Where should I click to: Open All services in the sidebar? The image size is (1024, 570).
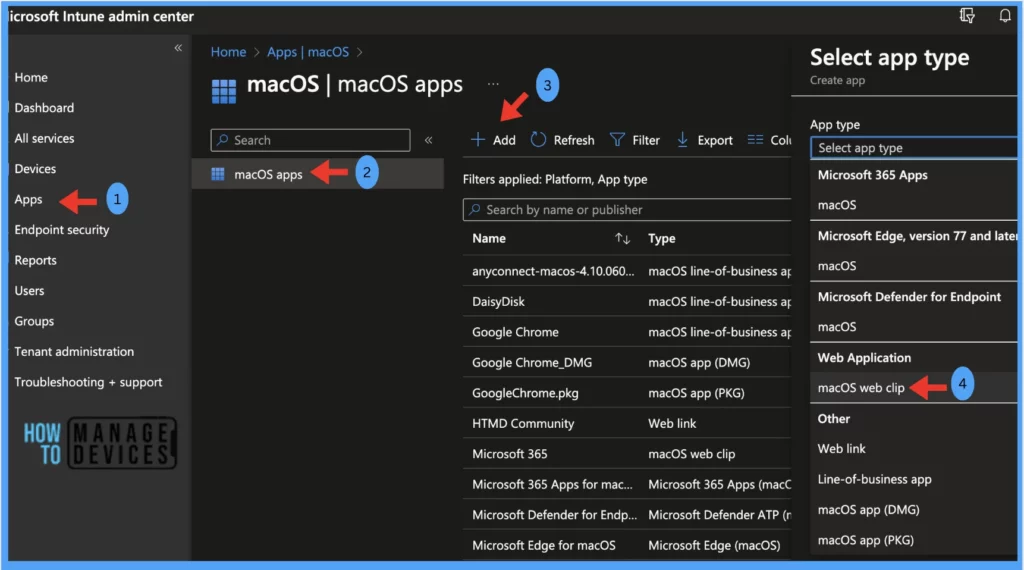44,138
